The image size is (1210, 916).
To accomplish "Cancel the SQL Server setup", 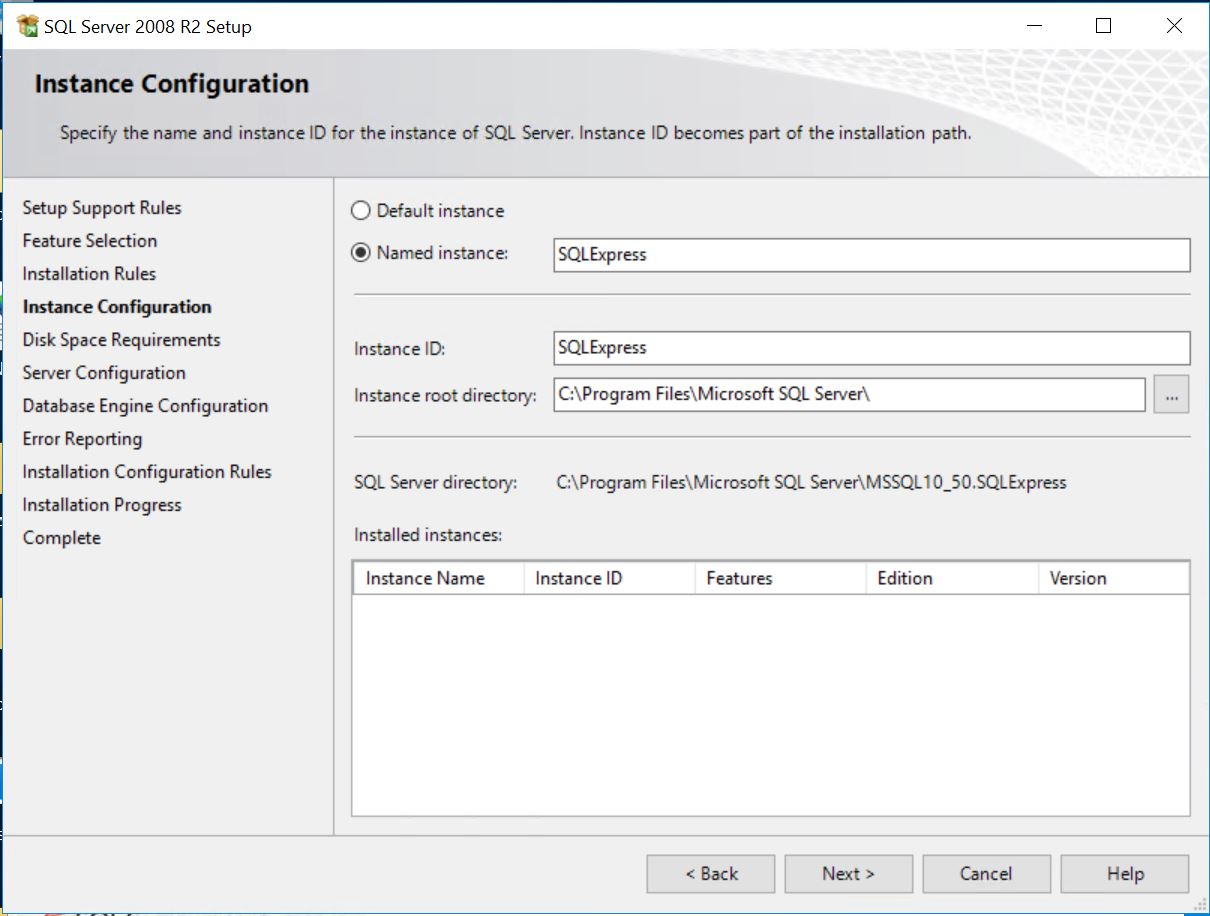I will [x=986, y=874].
